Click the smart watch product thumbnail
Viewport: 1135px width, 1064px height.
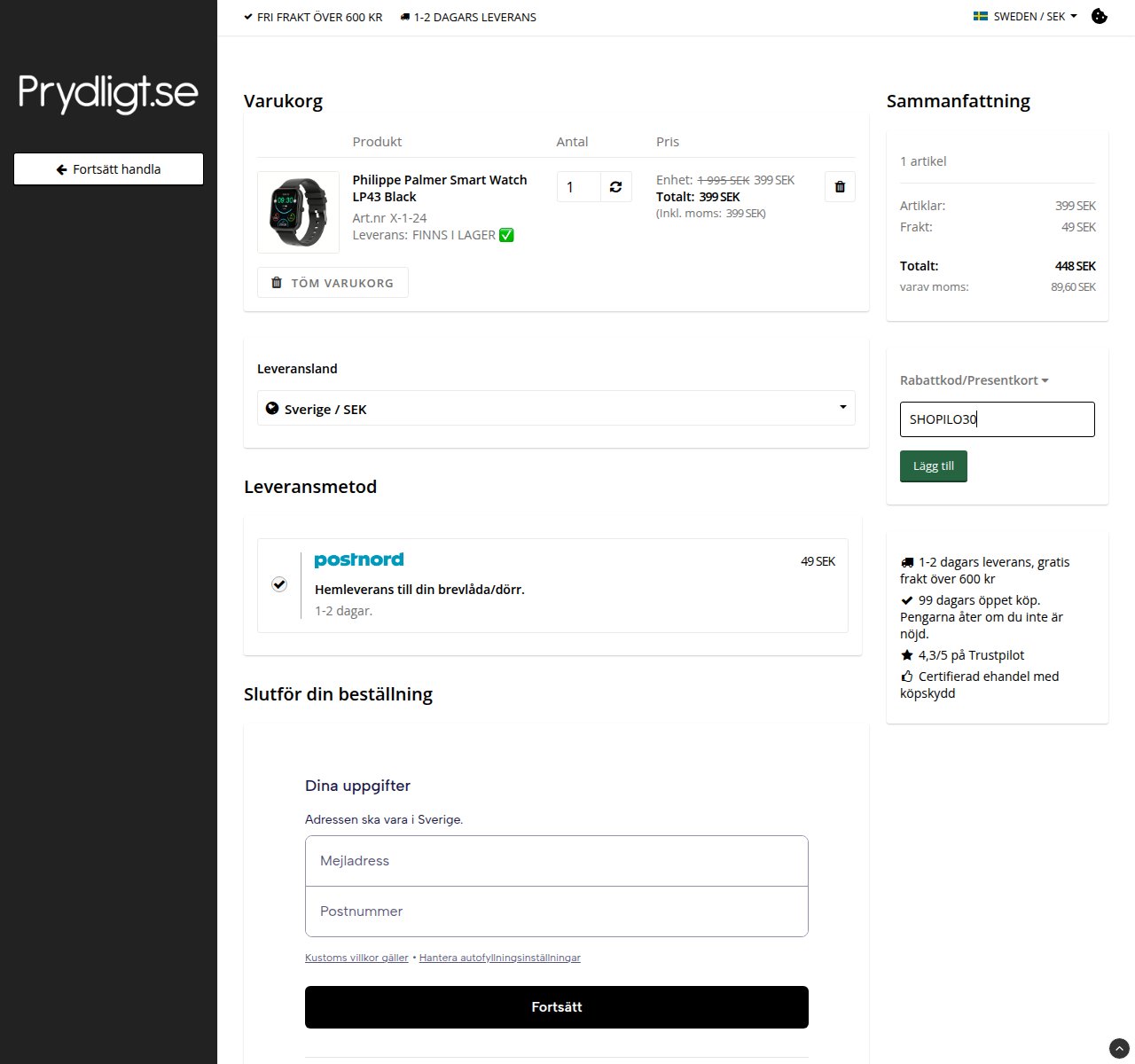click(x=298, y=213)
